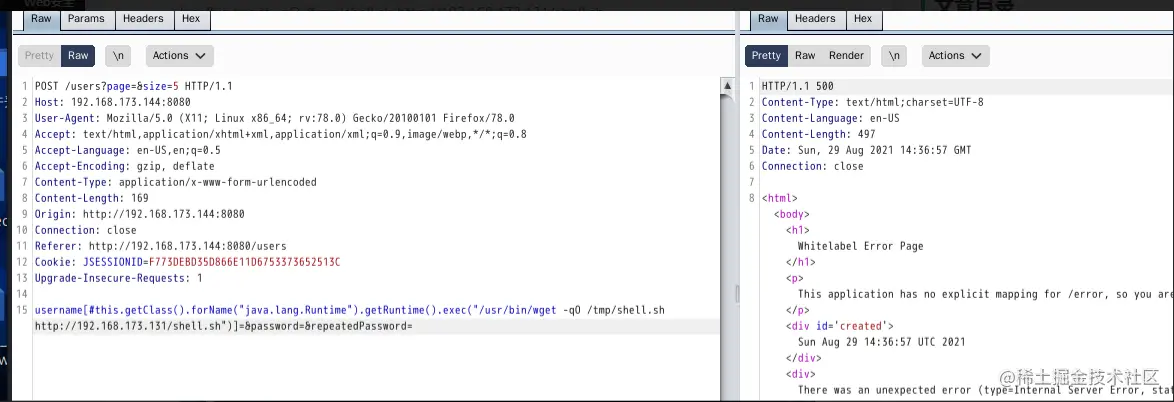Open response Actions dropdown

click(x=955, y=55)
